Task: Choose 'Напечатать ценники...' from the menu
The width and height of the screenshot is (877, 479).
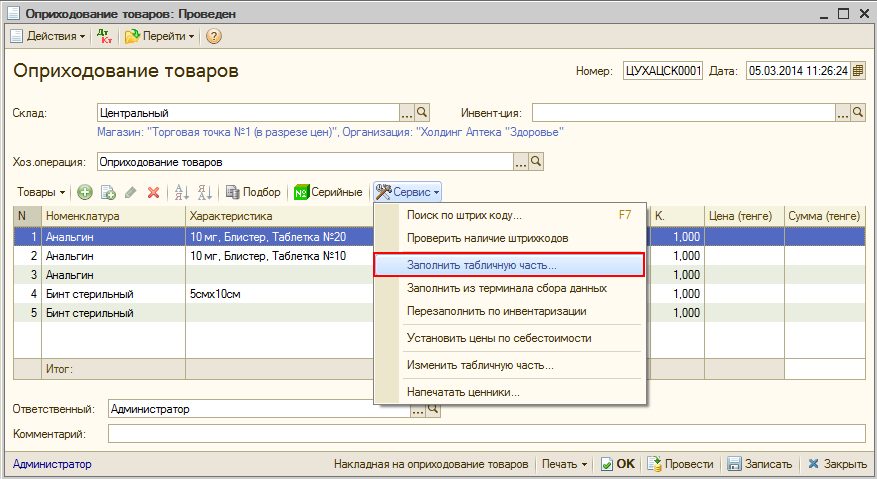Action: point(463,392)
